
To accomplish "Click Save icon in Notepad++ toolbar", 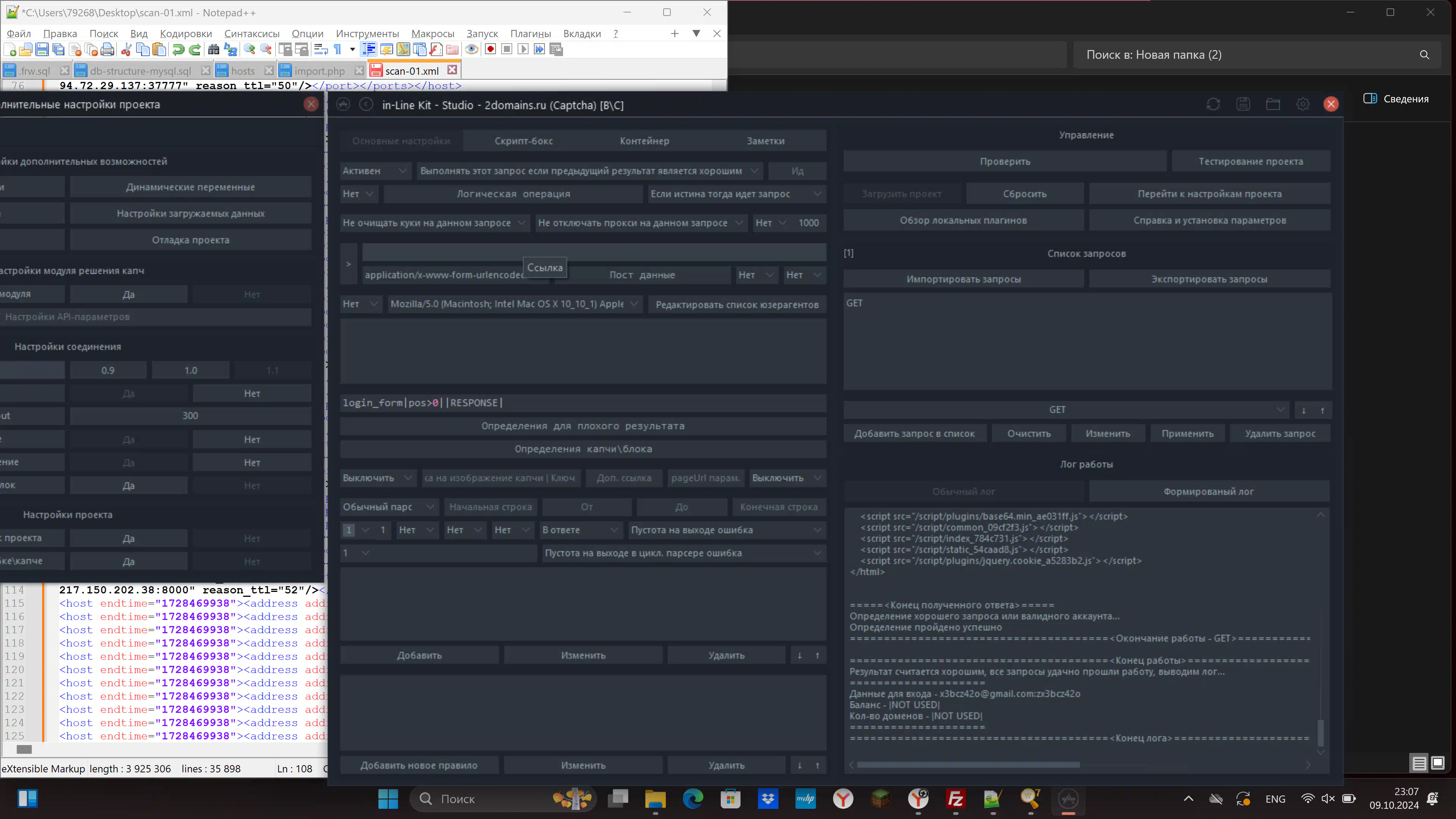I will (x=42, y=50).
